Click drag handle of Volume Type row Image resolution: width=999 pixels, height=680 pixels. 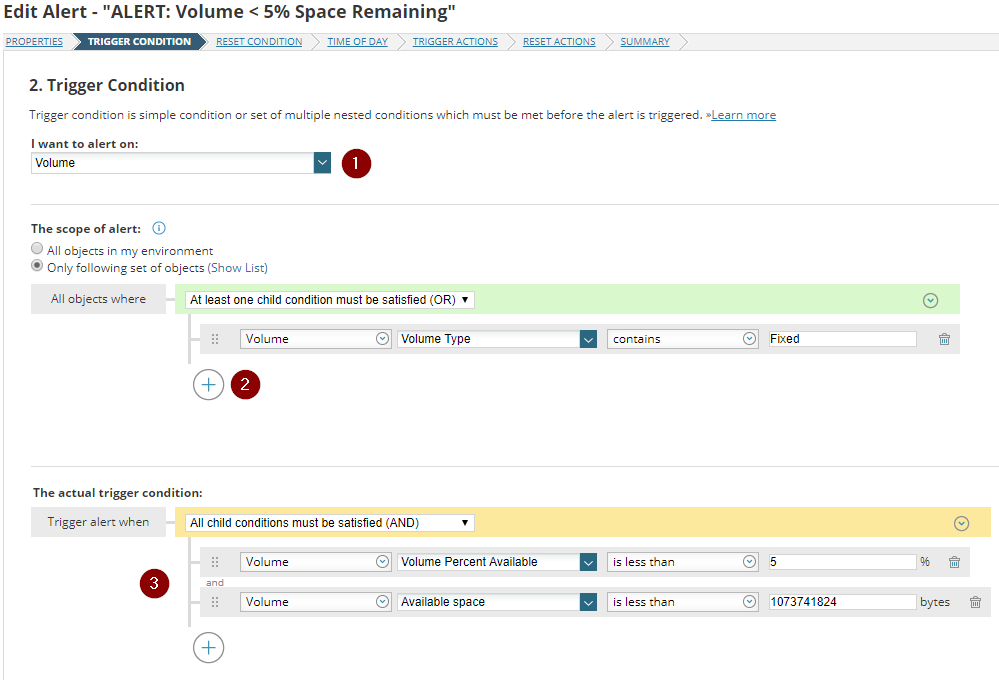click(215, 339)
